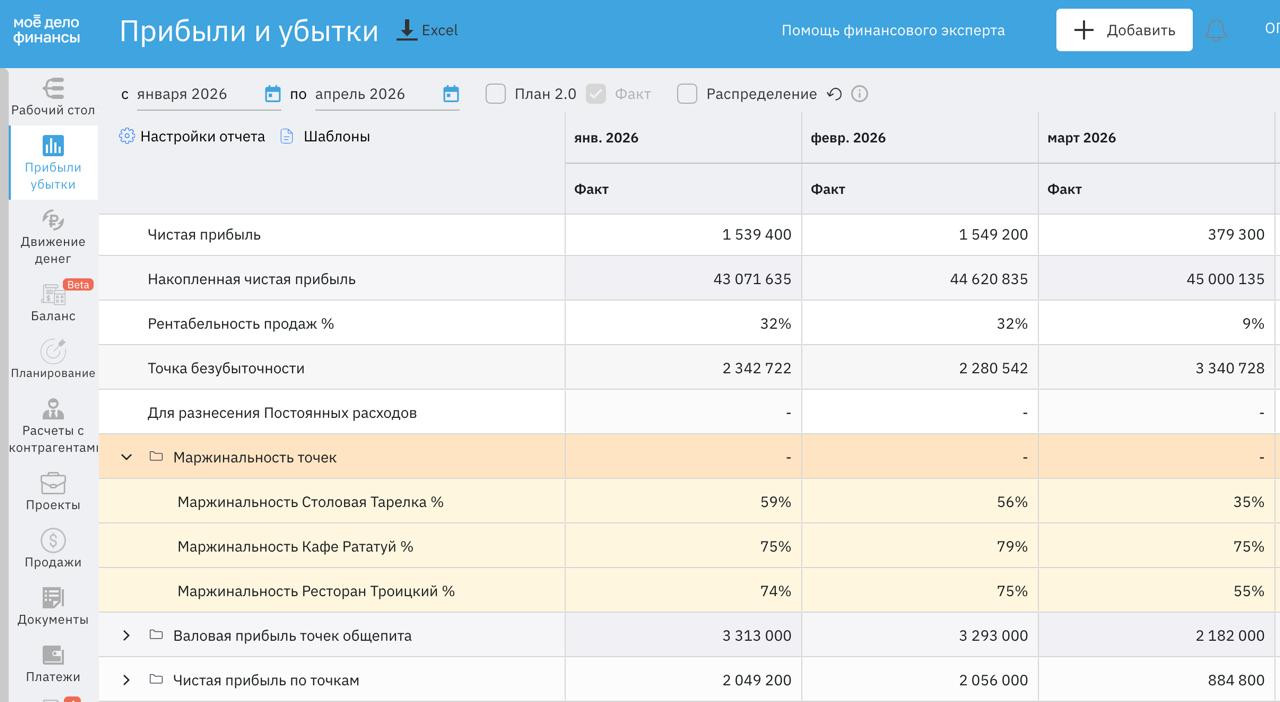Check the Распределение checkbox
The image size is (1280, 702).
[687, 94]
